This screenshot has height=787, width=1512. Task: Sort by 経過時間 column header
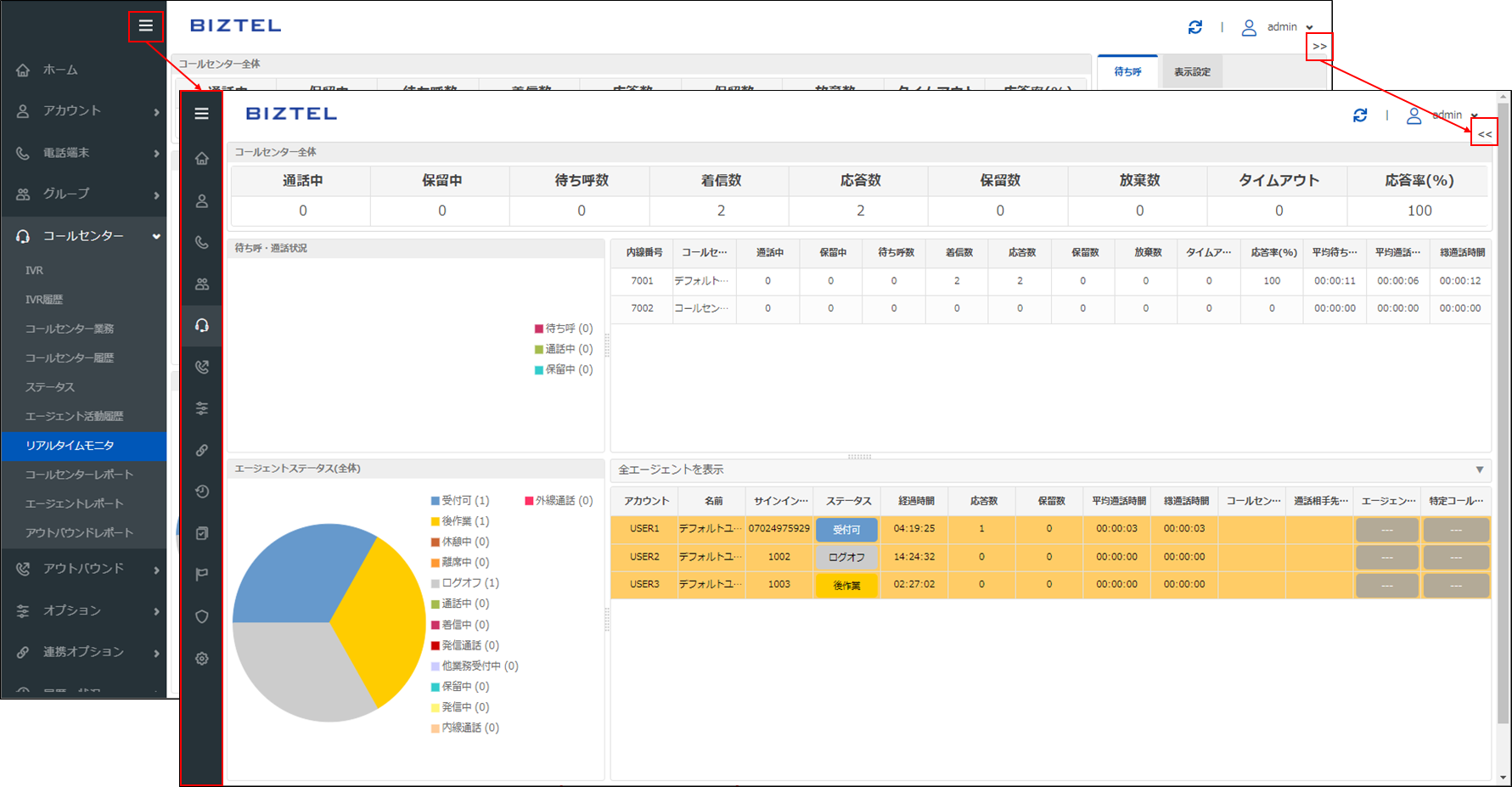tap(915, 501)
